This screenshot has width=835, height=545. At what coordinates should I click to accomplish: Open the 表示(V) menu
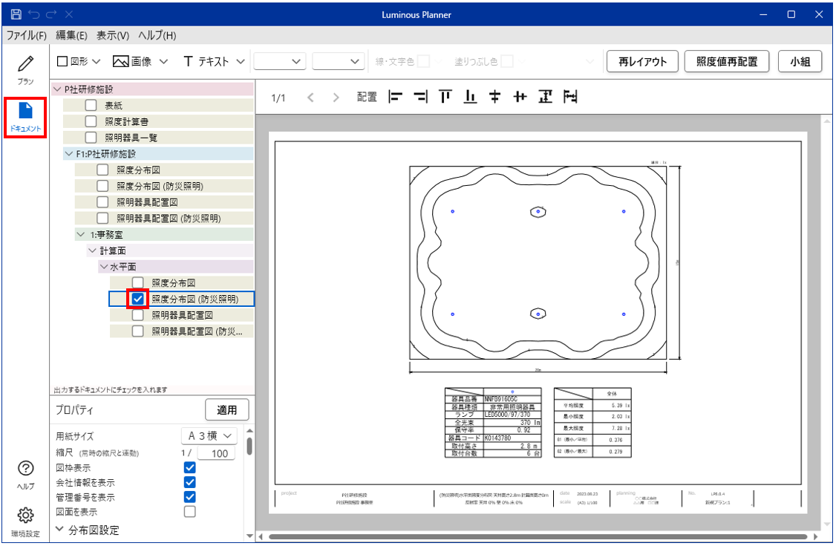112,36
